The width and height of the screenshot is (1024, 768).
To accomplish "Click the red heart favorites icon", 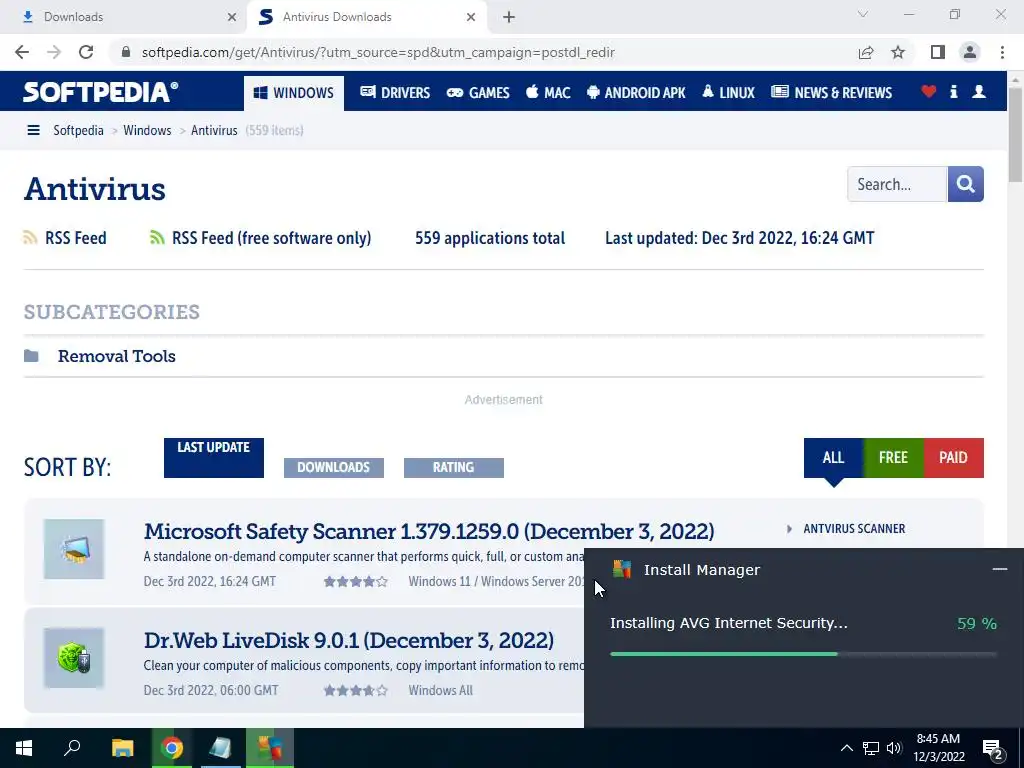I will tap(929, 92).
